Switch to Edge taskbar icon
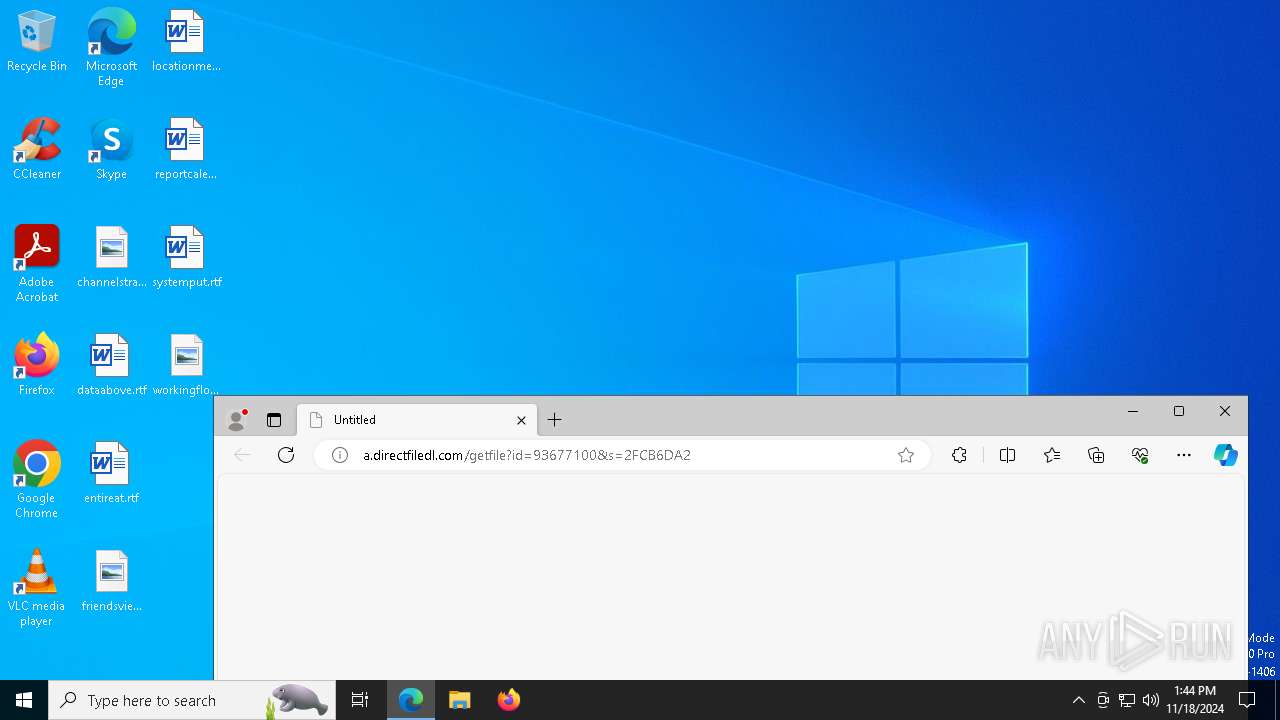The width and height of the screenshot is (1280, 720). (x=411, y=700)
